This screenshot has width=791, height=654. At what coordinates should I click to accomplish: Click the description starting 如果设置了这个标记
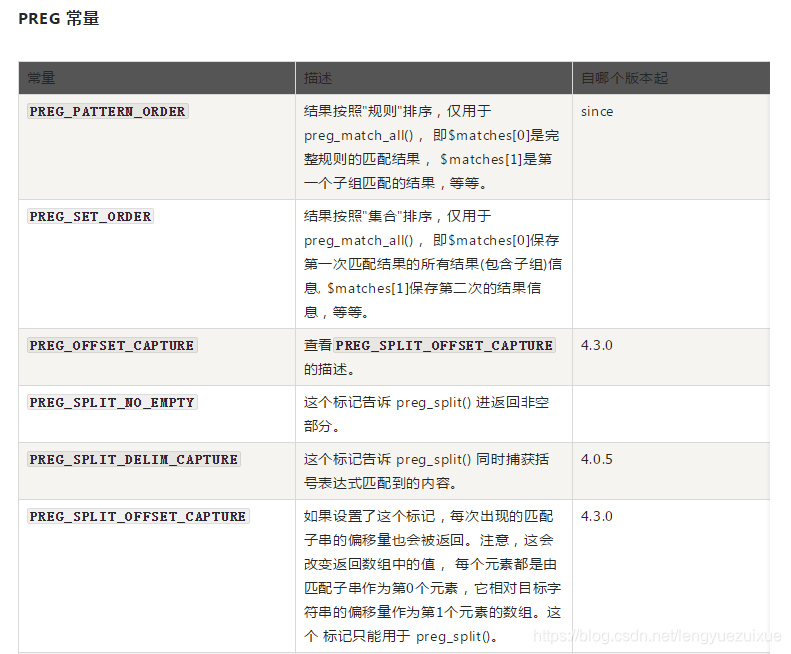[432, 576]
